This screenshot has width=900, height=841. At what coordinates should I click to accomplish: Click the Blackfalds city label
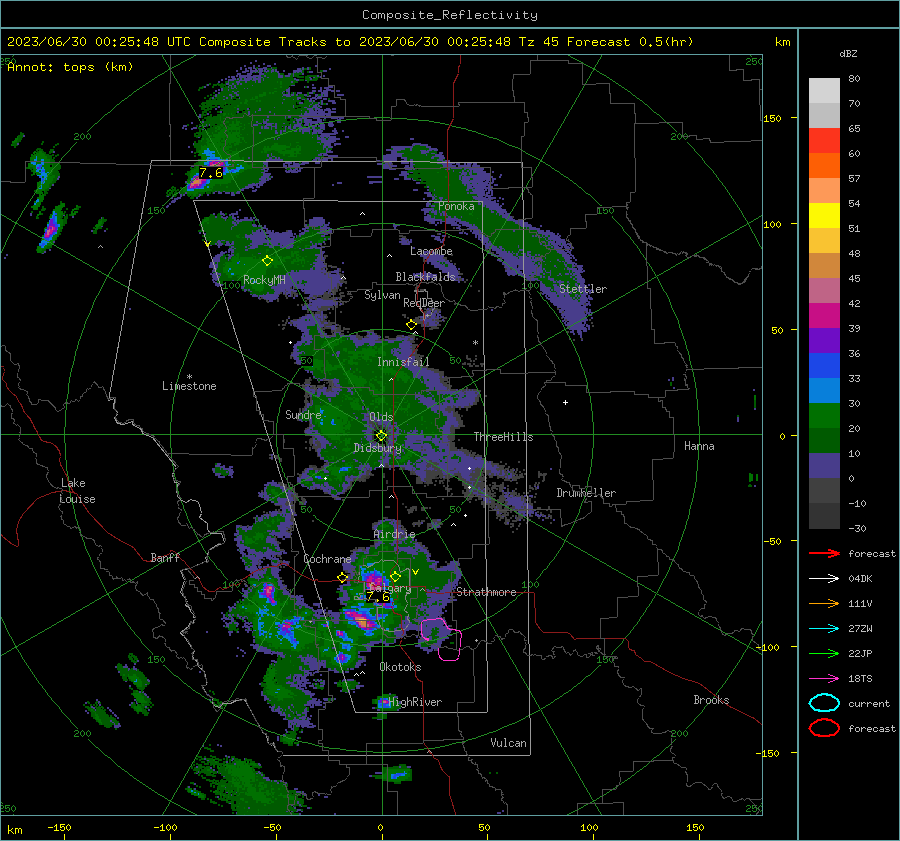click(425, 277)
